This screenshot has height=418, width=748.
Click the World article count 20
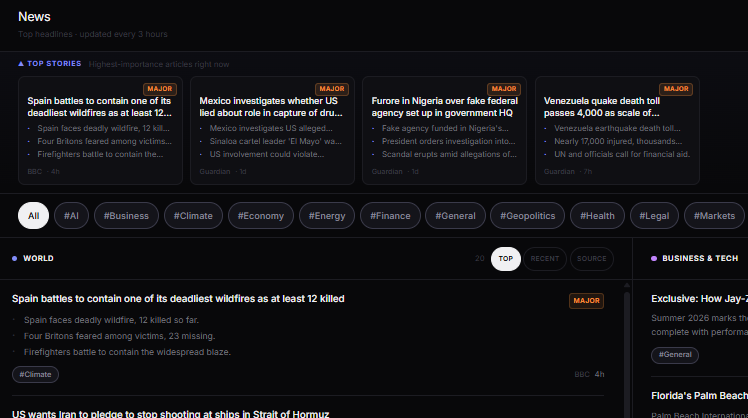(x=479, y=259)
